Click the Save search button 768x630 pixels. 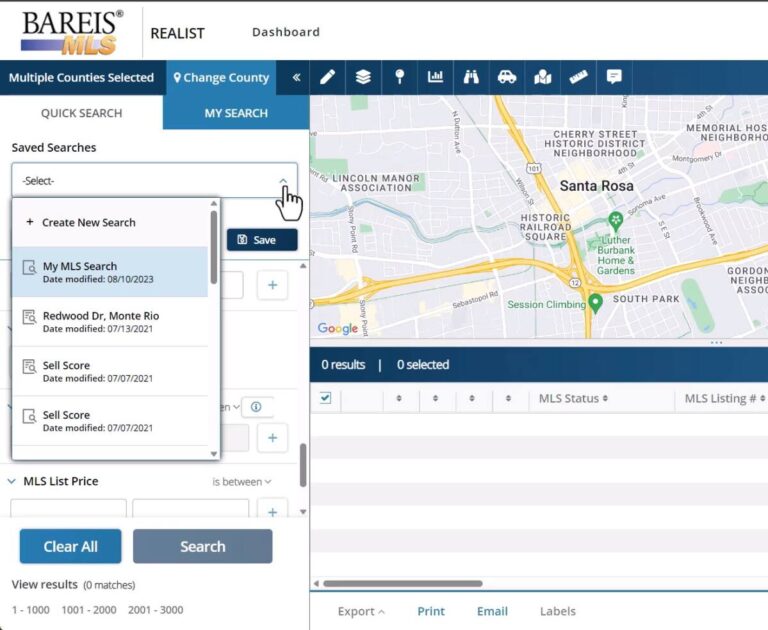coord(262,240)
